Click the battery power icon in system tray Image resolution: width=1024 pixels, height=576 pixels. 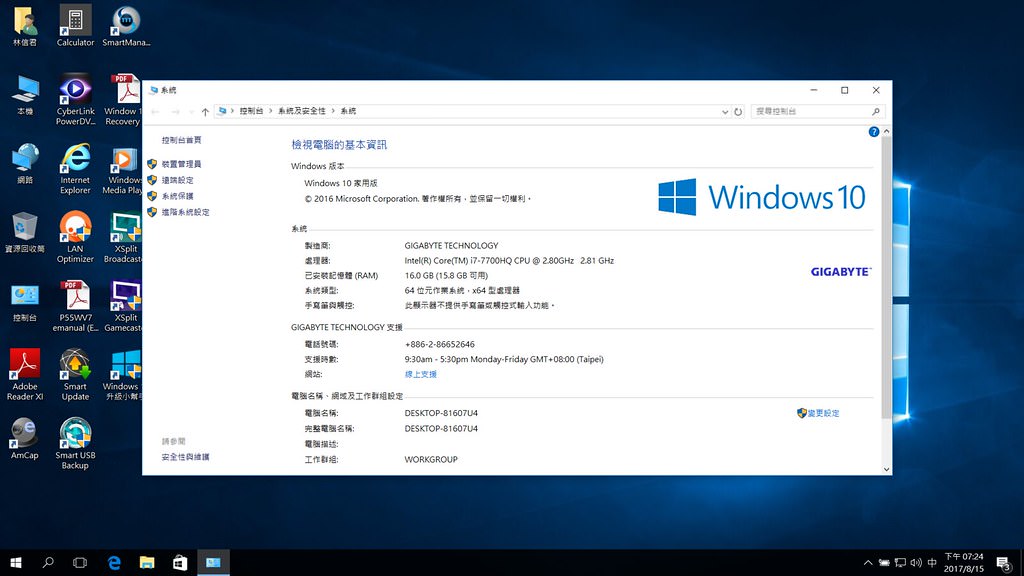pyautogui.click(x=884, y=562)
